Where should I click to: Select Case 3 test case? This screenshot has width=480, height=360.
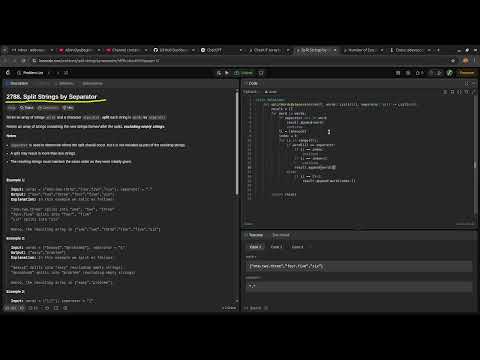click(298, 247)
